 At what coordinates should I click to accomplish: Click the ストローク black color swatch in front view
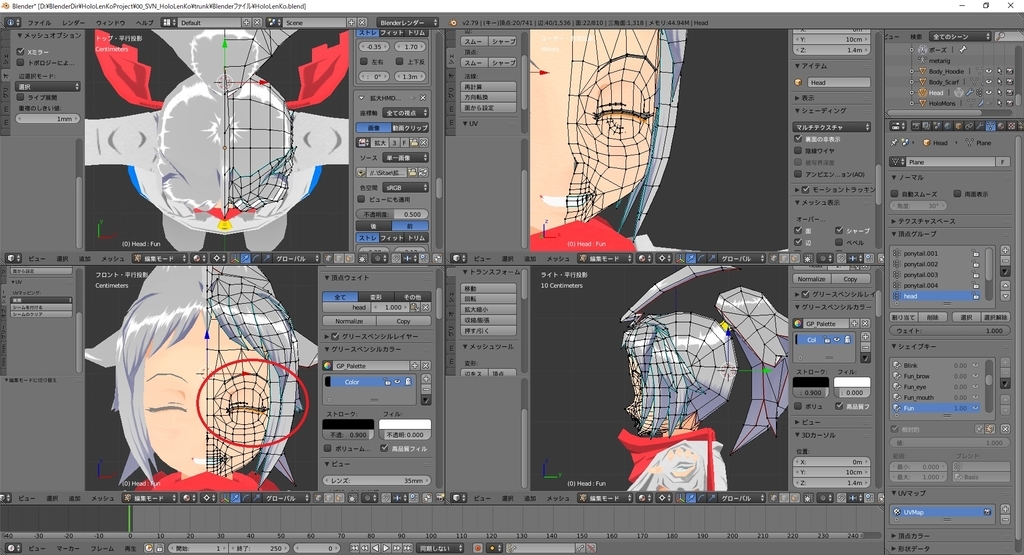tap(348, 424)
